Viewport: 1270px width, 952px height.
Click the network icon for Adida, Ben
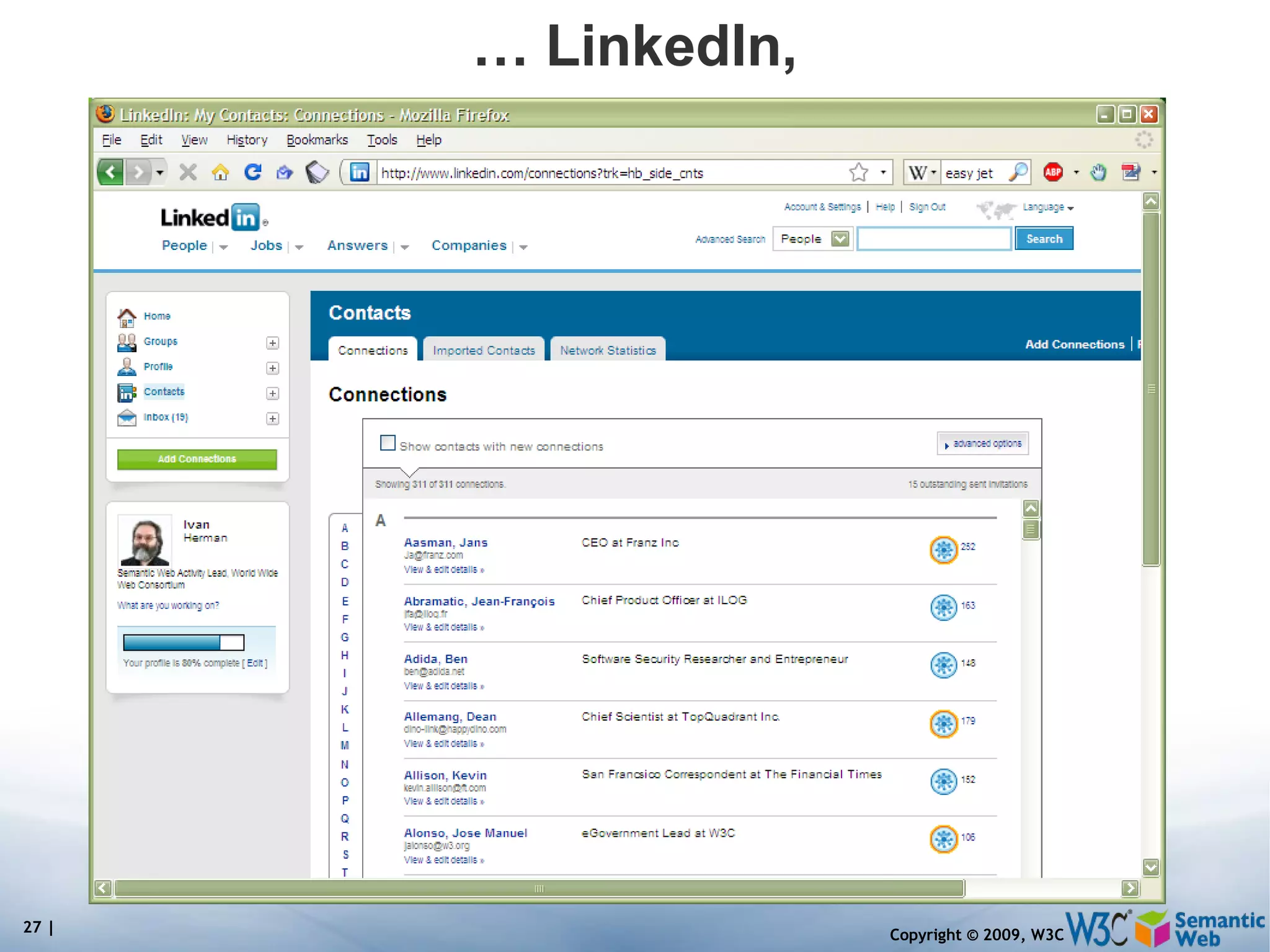click(x=944, y=665)
